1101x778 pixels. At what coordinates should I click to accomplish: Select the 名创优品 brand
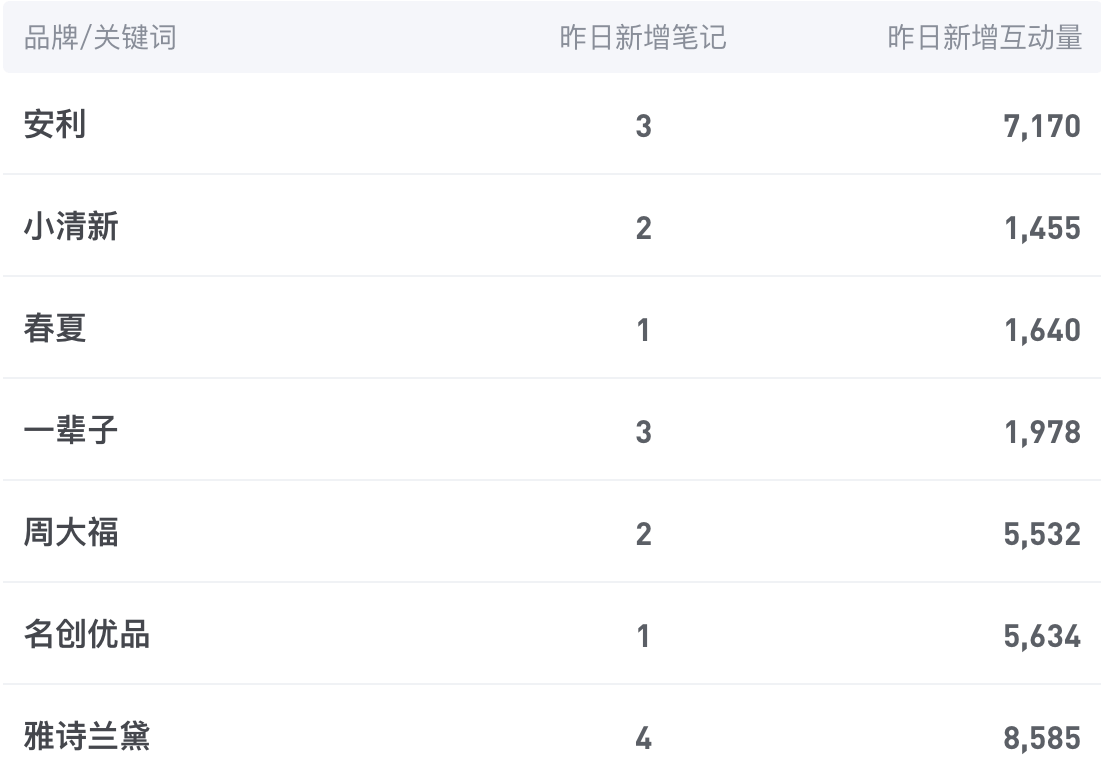click(87, 635)
